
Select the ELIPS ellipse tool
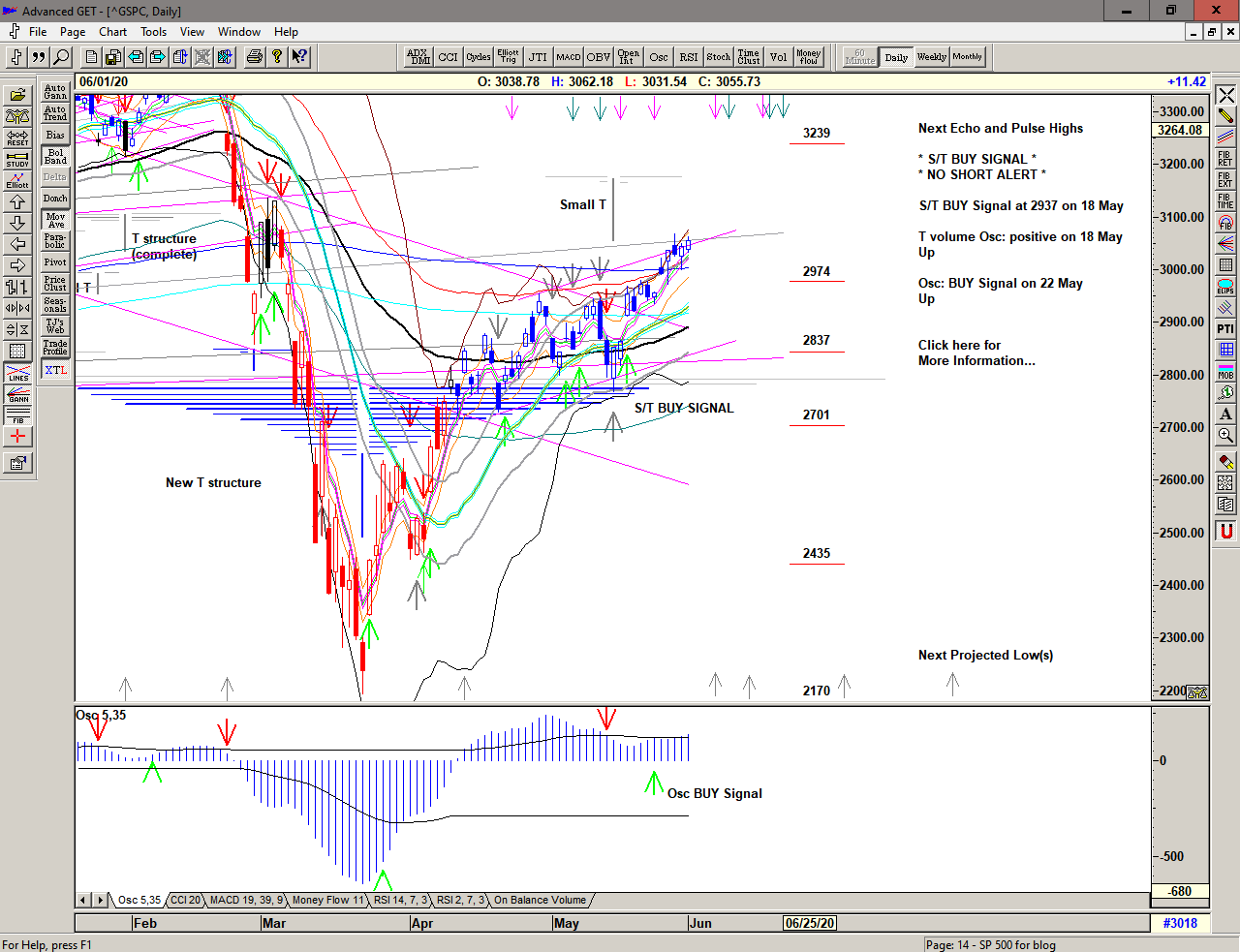(x=1225, y=287)
